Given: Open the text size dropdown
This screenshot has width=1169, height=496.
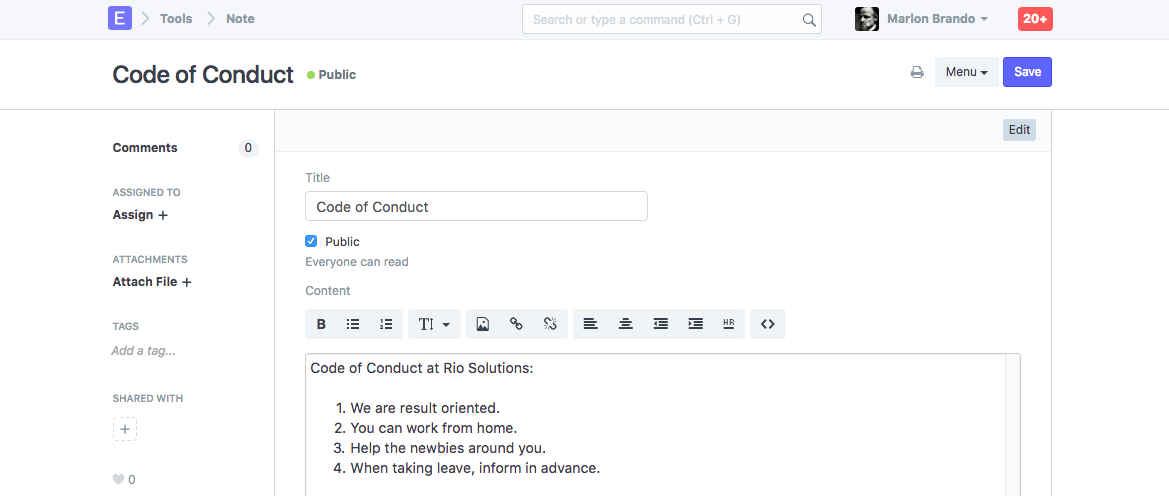Looking at the screenshot, I should [x=434, y=324].
